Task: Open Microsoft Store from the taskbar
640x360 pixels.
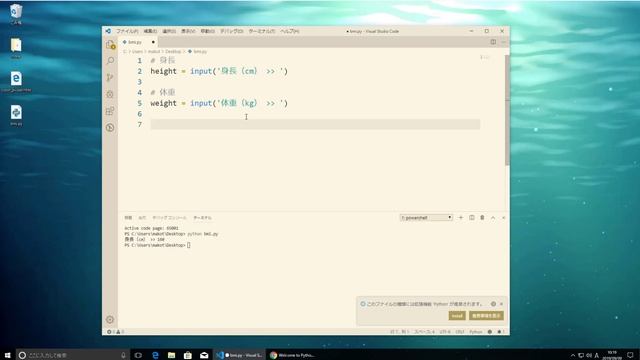Action: coord(188,355)
